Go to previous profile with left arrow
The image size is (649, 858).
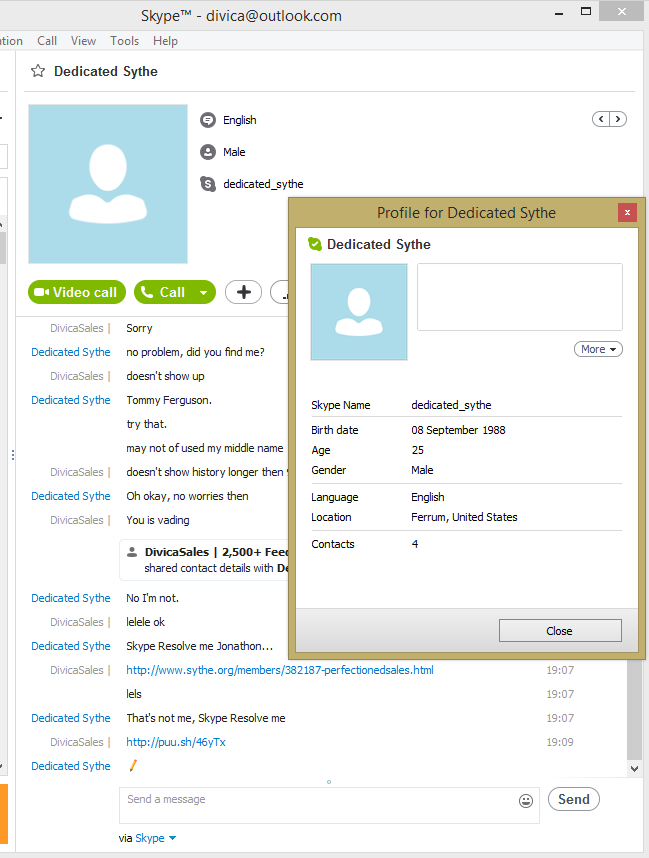pos(601,119)
